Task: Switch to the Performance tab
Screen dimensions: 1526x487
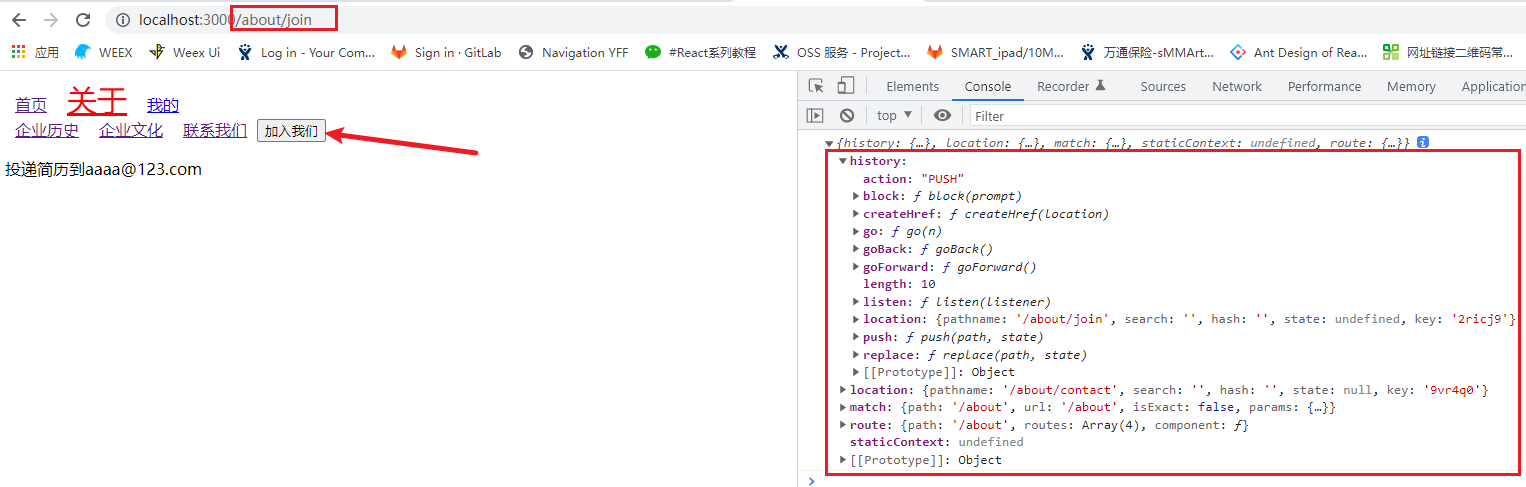Action: [x=1324, y=87]
